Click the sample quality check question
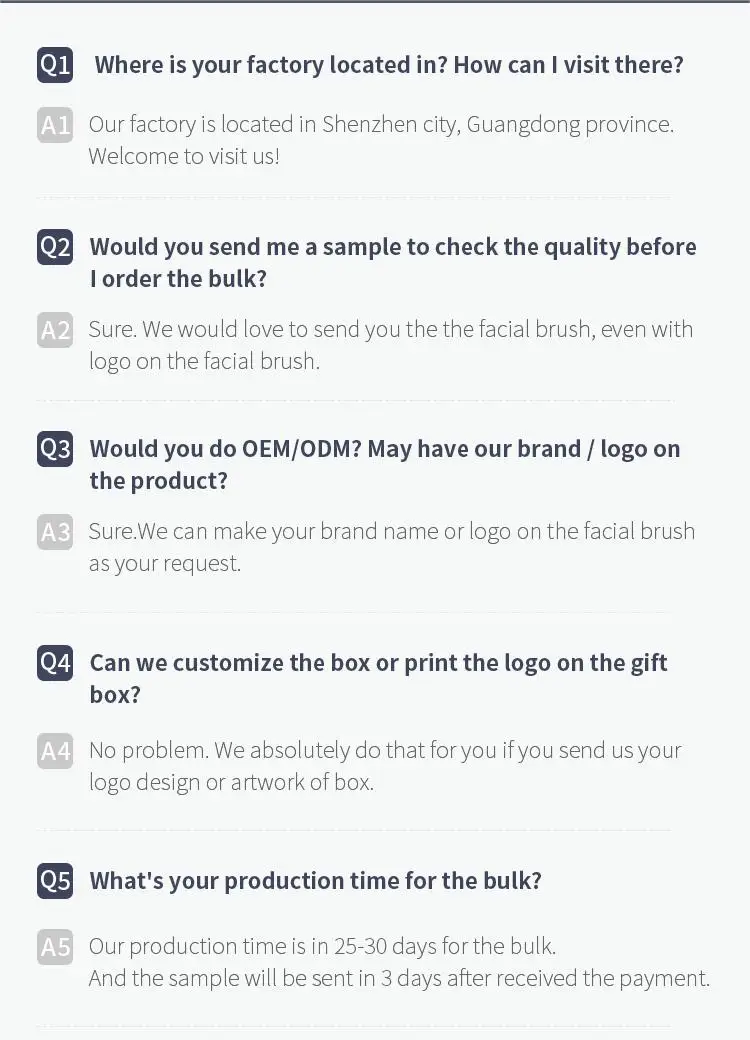Image resolution: width=750 pixels, height=1040 pixels. point(392,262)
